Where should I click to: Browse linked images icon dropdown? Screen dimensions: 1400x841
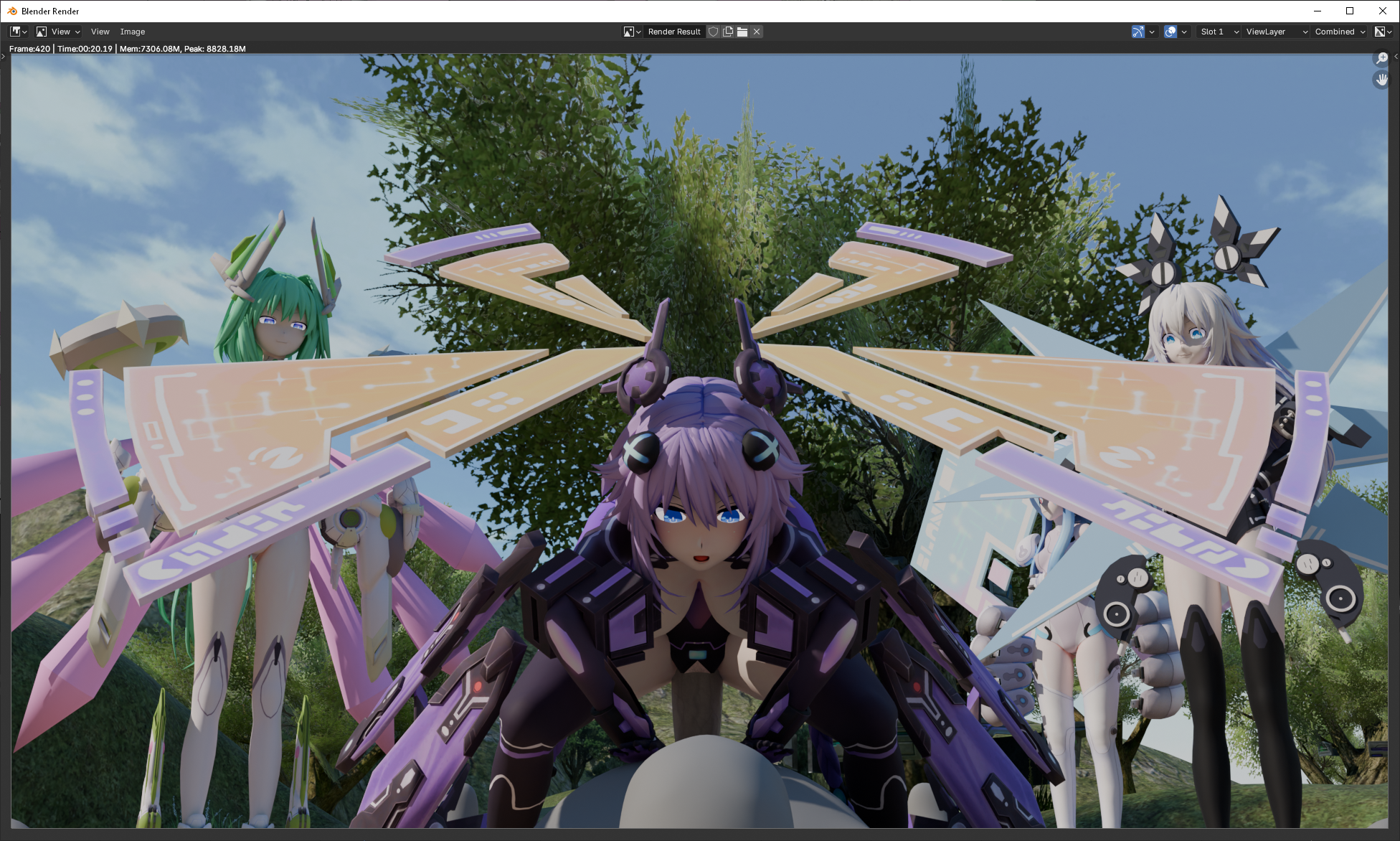(632, 32)
